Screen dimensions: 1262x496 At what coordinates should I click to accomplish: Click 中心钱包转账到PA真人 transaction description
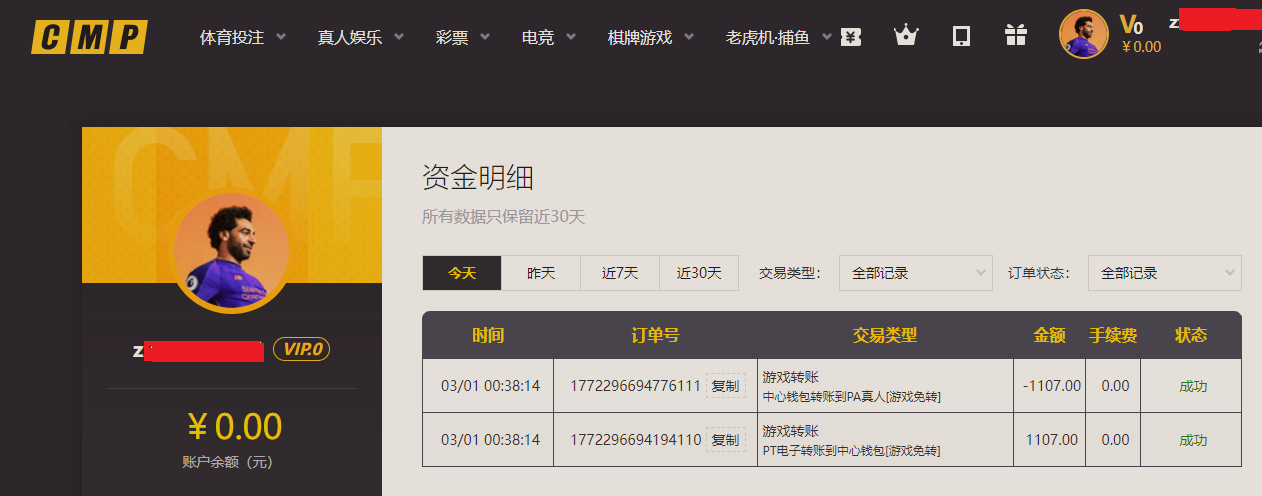[x=851, y=397]
